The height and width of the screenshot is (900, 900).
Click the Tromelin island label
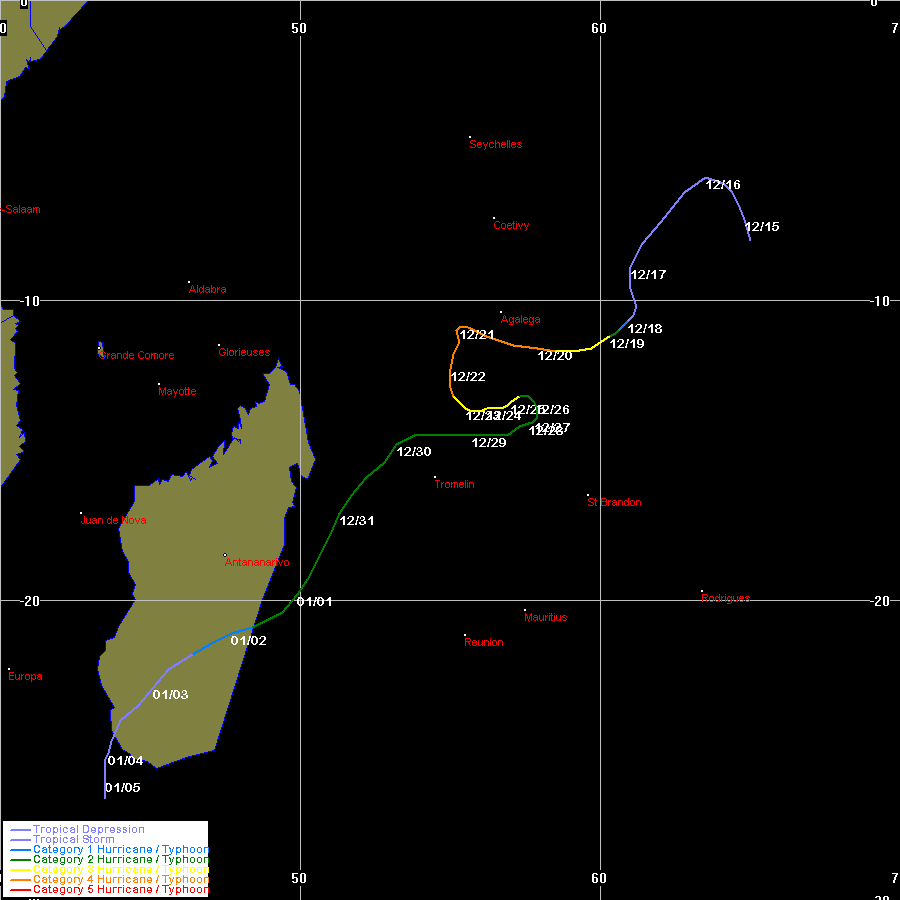pyautogui.click(x=454, y=485)
